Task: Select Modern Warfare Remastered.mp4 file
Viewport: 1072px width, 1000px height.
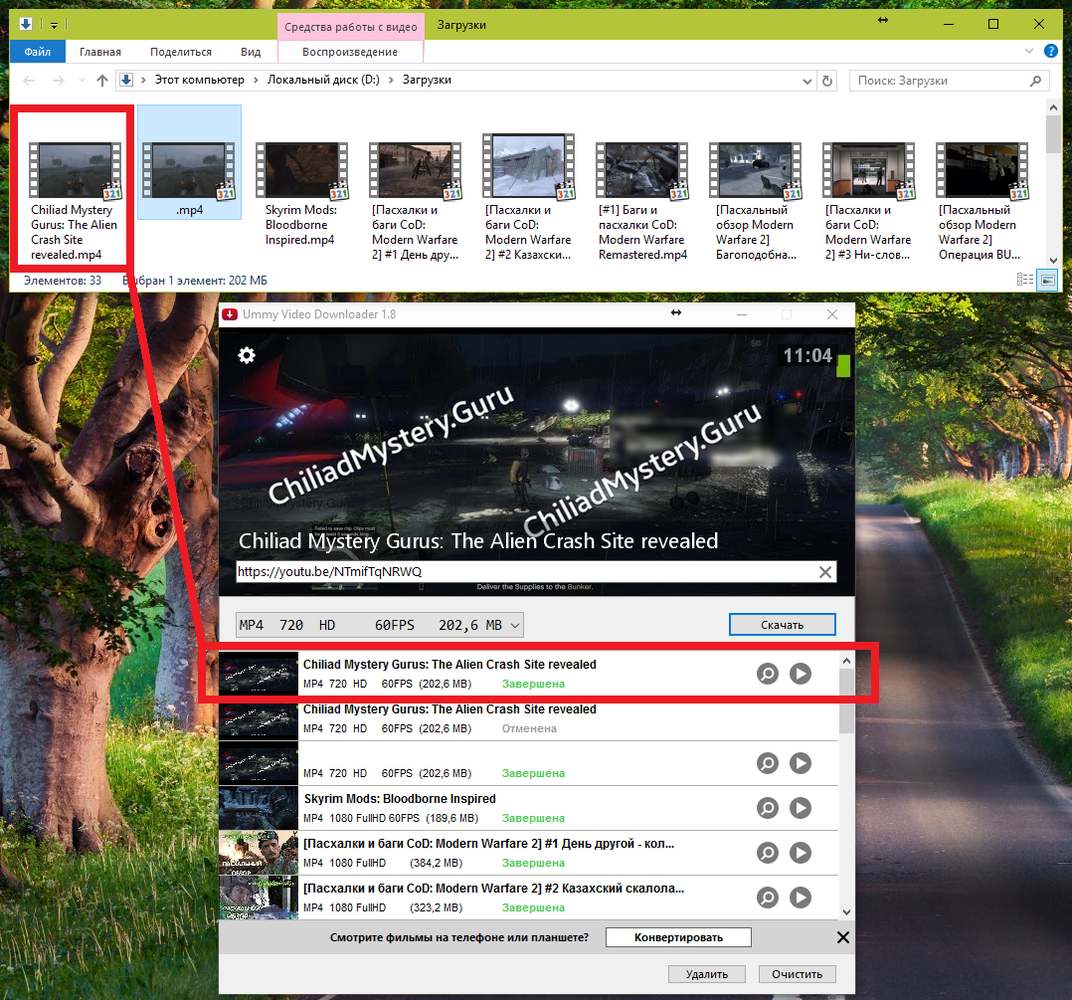Action: tap(642, 202)
